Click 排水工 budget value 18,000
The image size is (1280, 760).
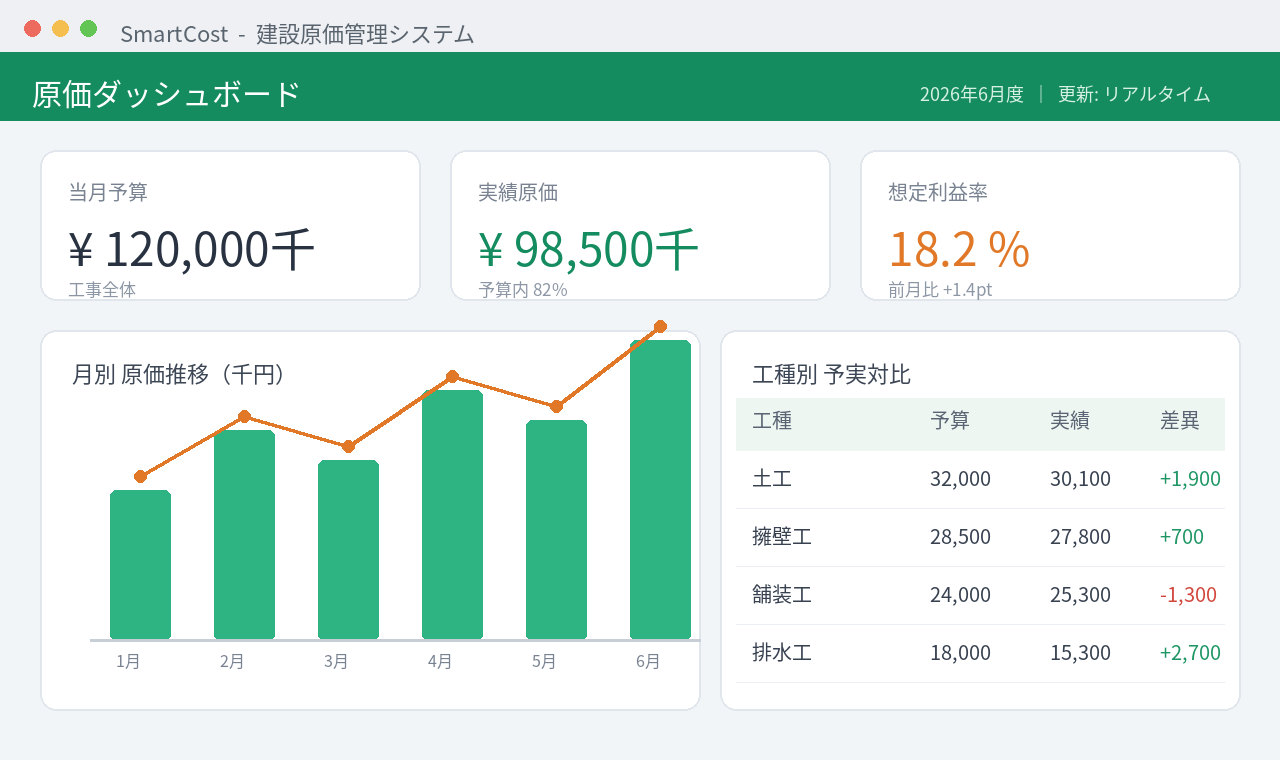[x=960, y=653]
